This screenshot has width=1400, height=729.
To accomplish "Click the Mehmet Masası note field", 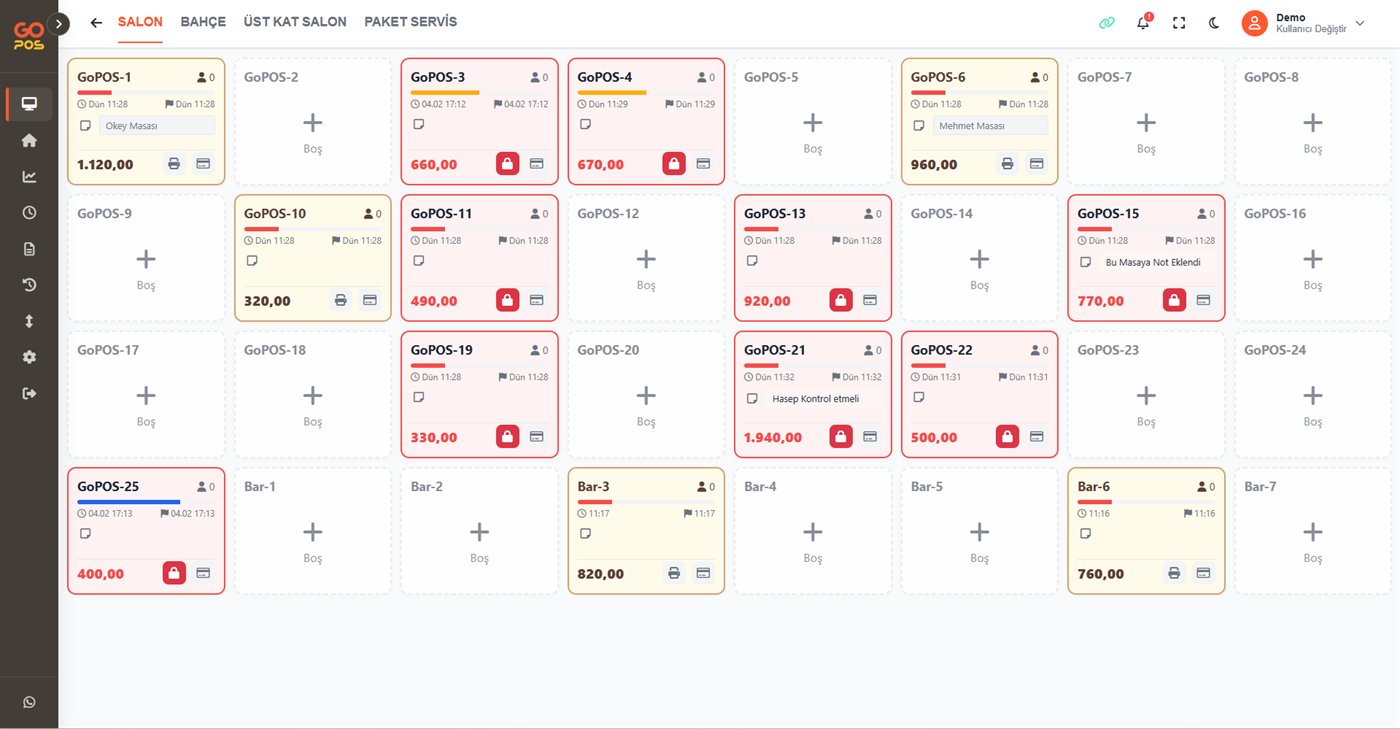I will click(990, 126).
